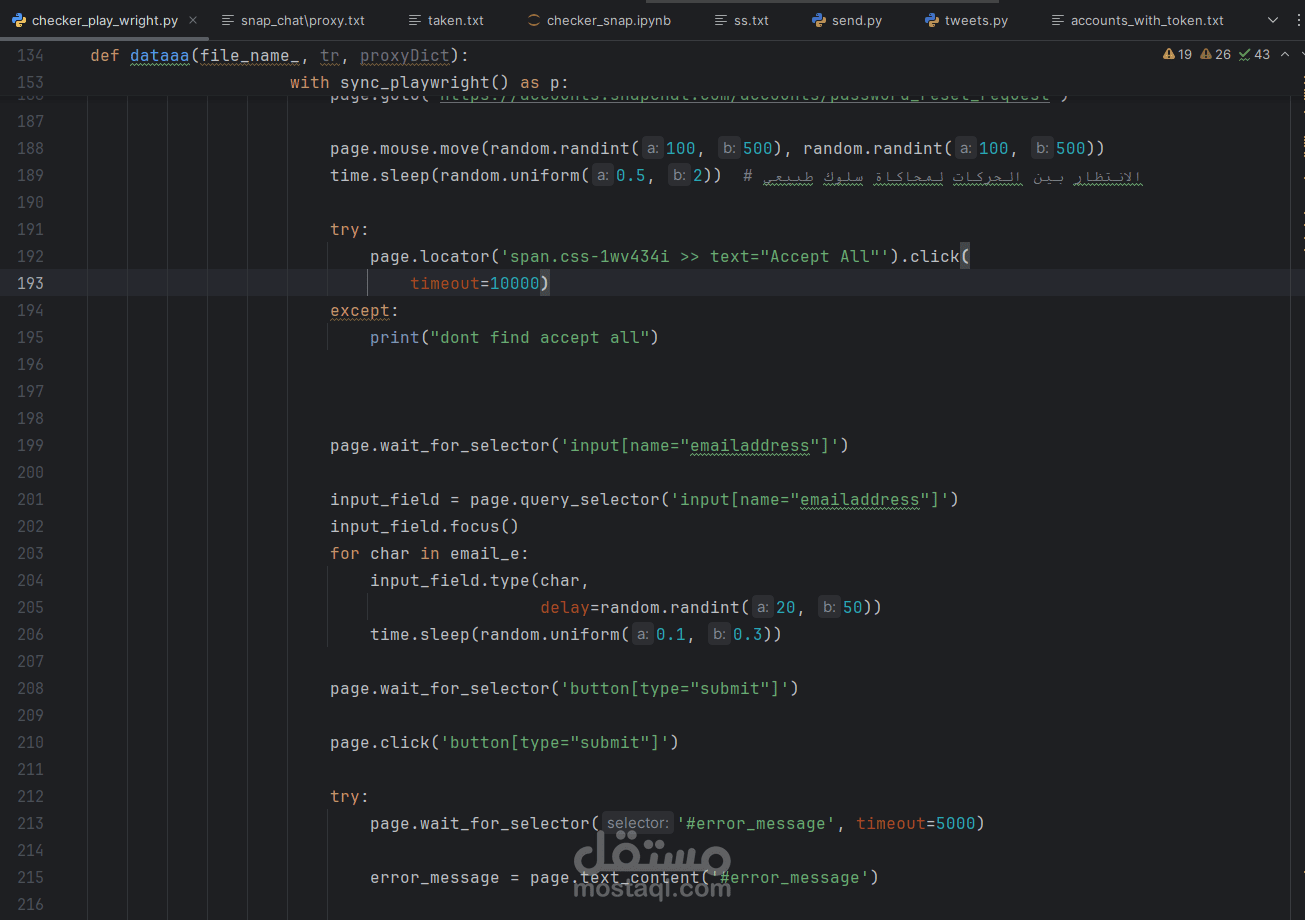Click line number 199 in the gutter
The width and height of the screenshot is (1305, 920).
[x=31, y=445]
